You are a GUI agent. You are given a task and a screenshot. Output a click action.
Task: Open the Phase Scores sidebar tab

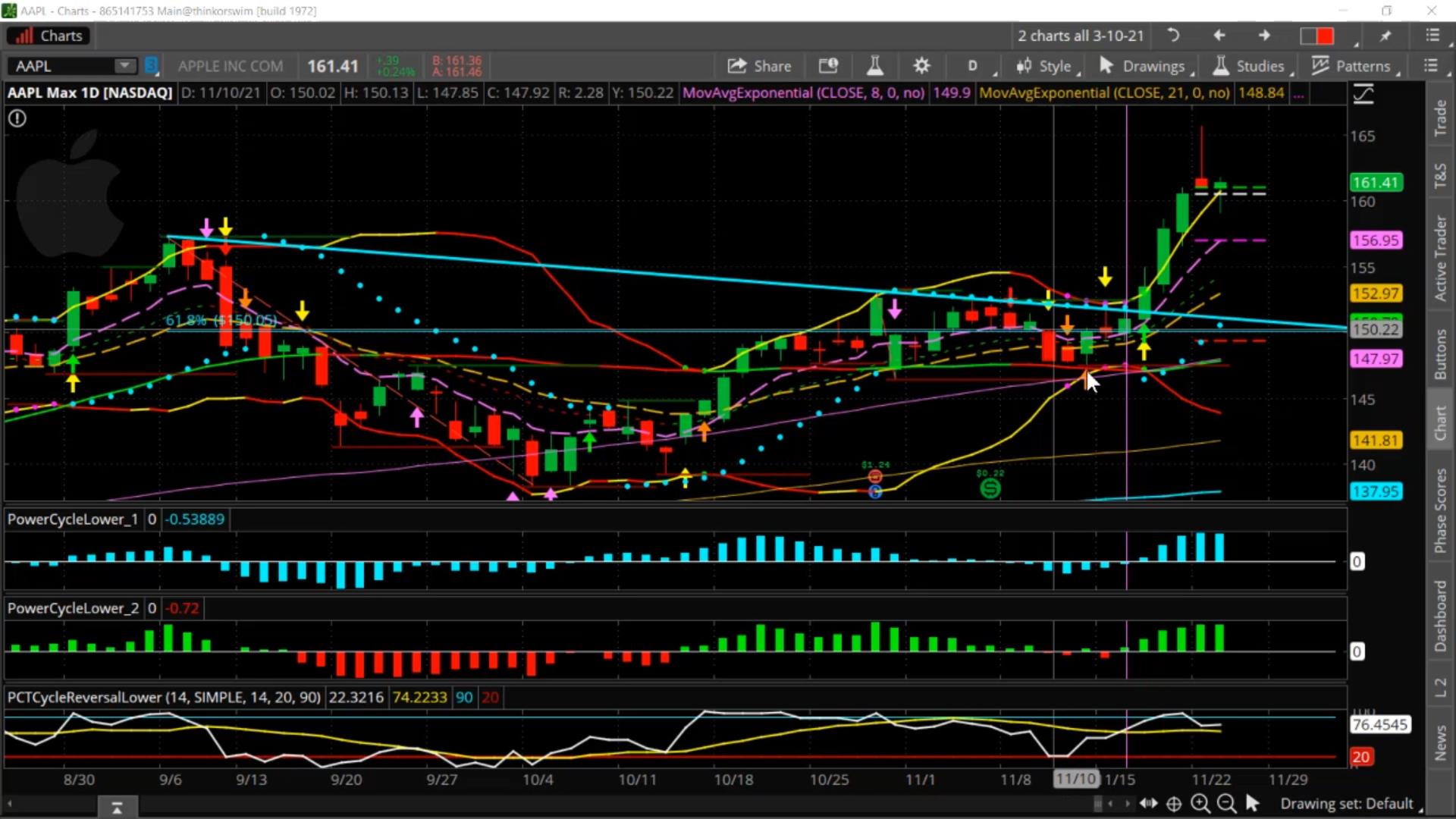tap(1440, 510)
